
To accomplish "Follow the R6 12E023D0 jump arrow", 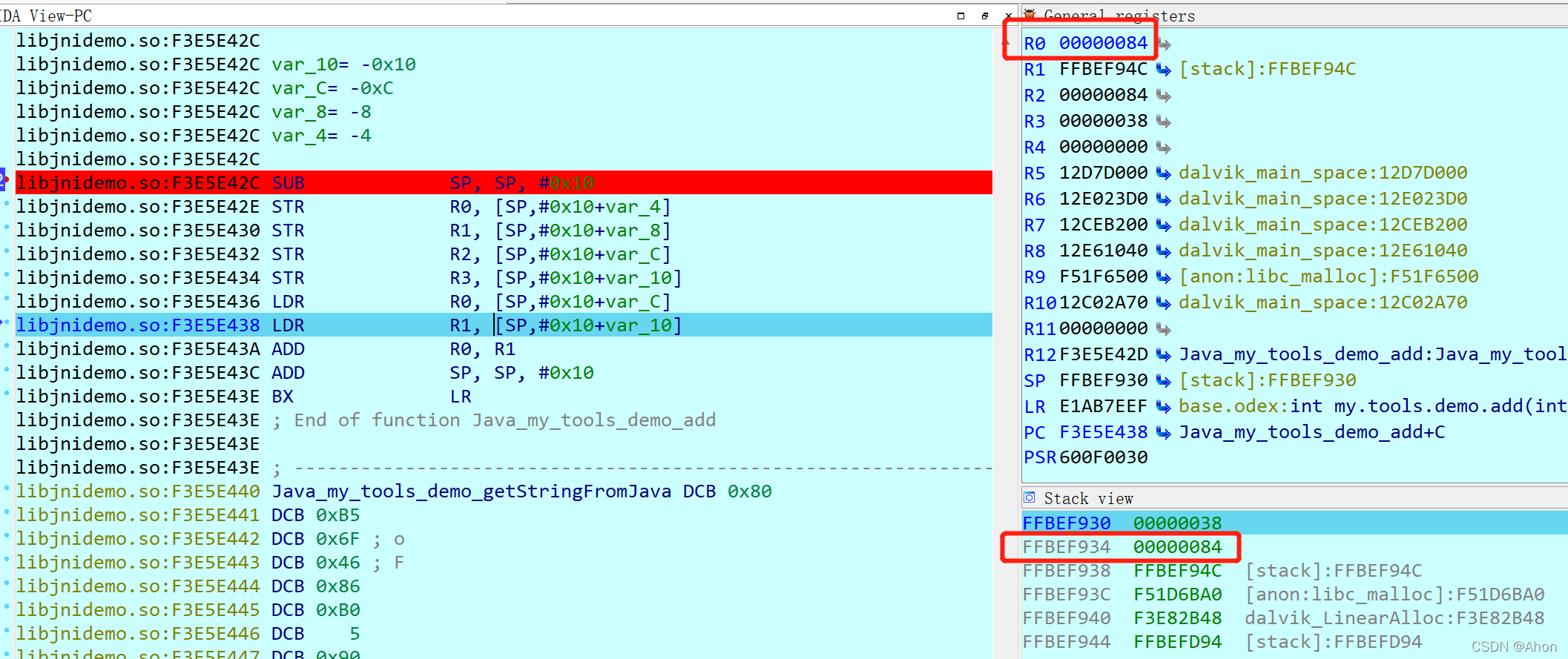I will pyautogui.click(x=1164, y=199).
